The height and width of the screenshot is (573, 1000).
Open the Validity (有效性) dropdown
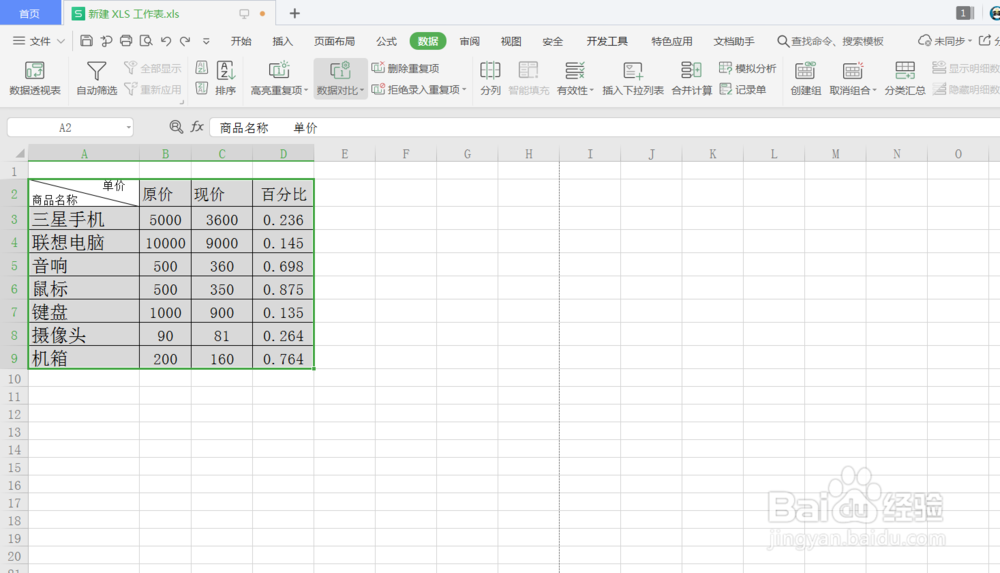point(575,78)
